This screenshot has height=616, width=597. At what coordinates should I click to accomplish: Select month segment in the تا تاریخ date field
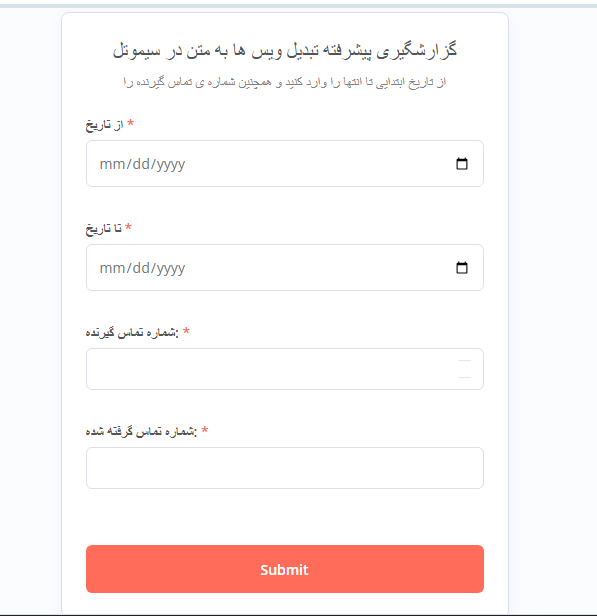pyautogui.click(x=112, y=268)
